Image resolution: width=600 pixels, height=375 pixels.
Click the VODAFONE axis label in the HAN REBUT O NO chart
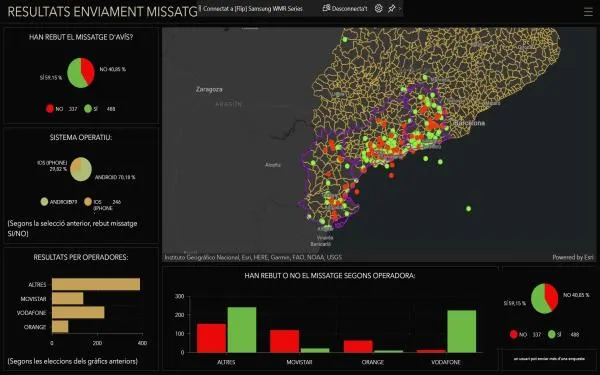tap(446, 362)
